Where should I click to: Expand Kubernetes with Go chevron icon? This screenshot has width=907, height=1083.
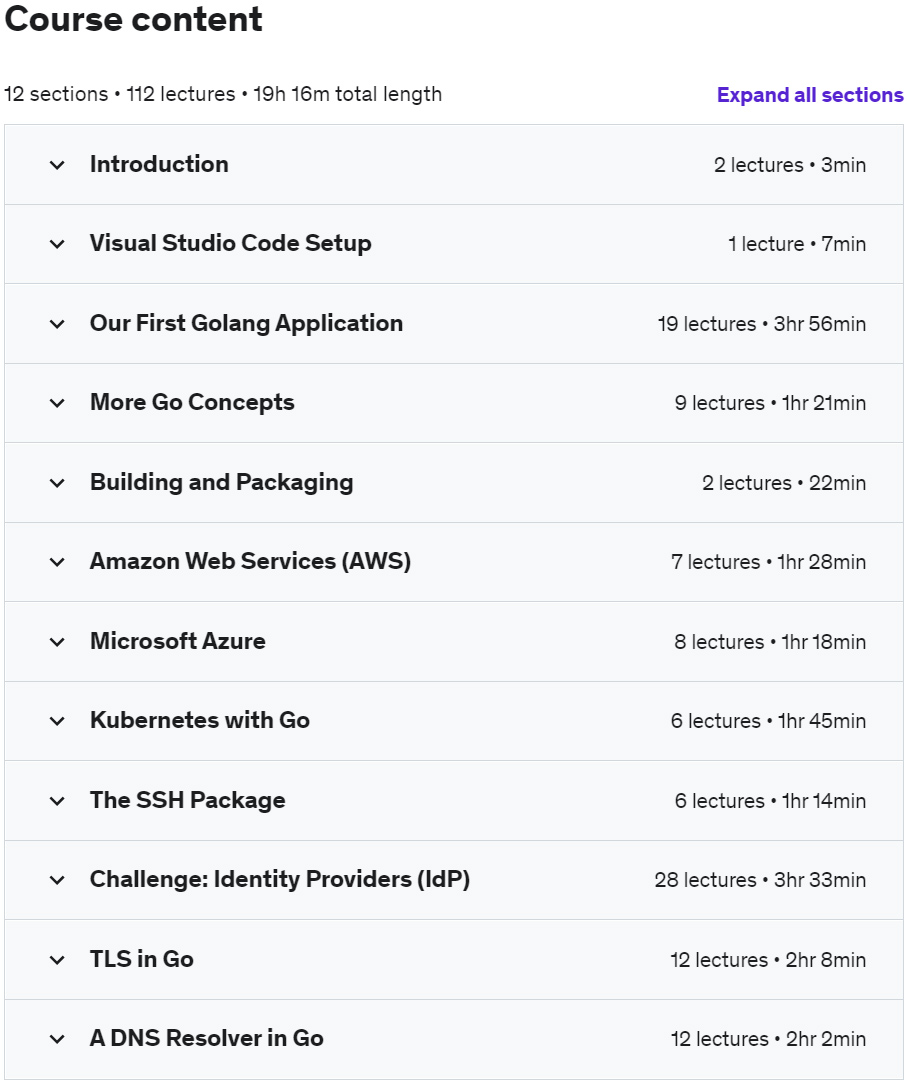tap(57, 721)
